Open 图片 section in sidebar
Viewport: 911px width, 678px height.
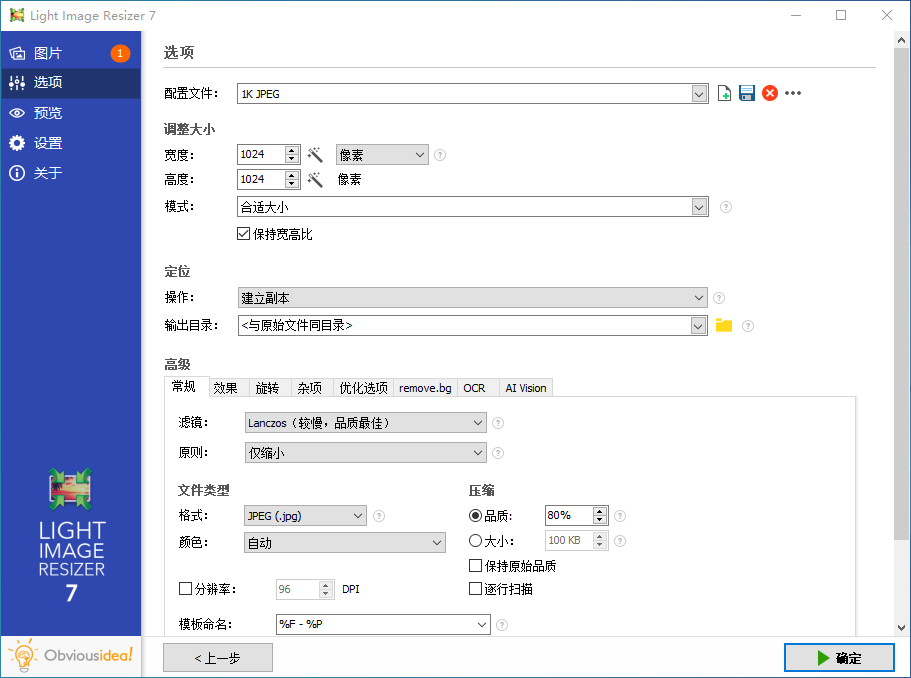click(70, 53)
